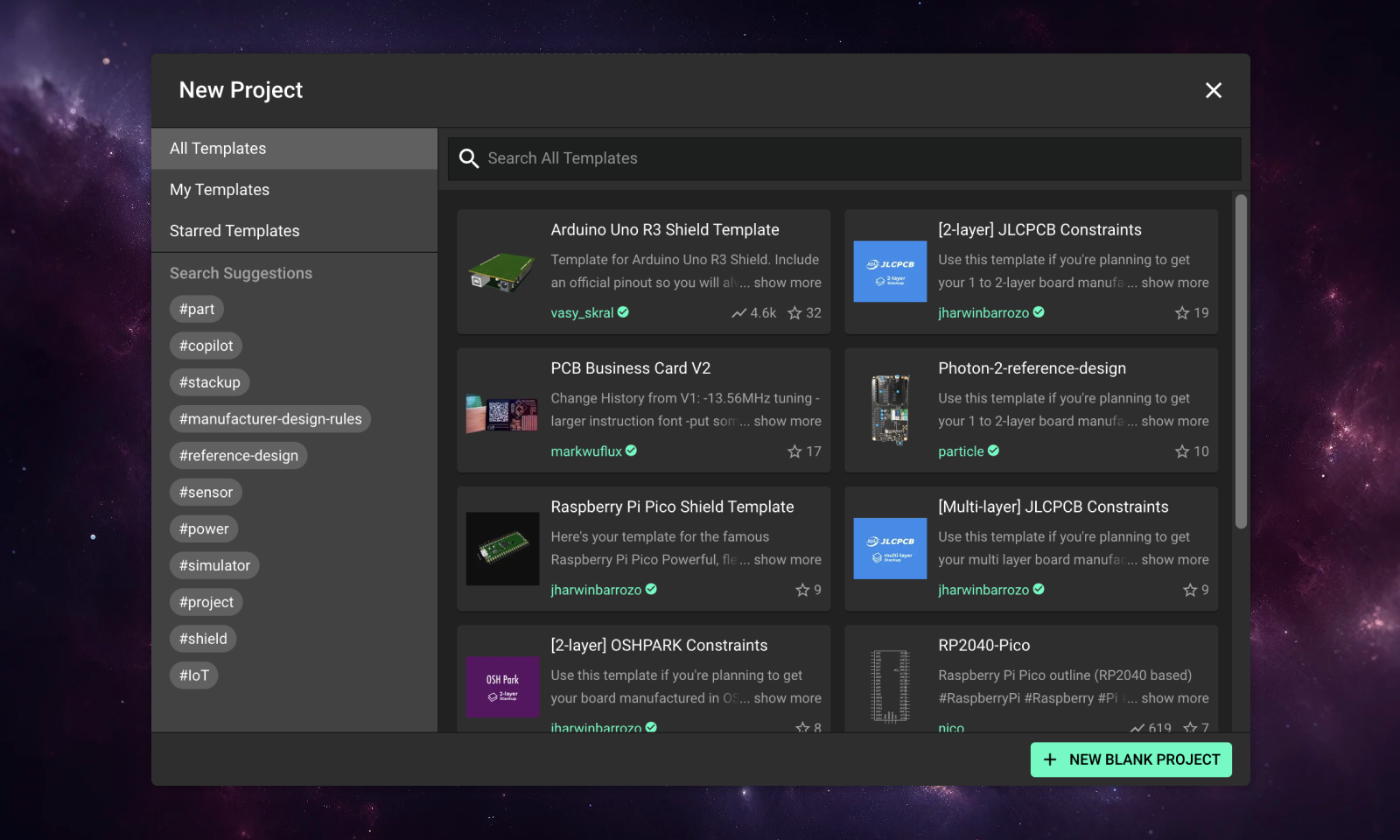Click PCB Business Card V2 title
Viewport: 1400px width, 840px height.
[631, 368]
